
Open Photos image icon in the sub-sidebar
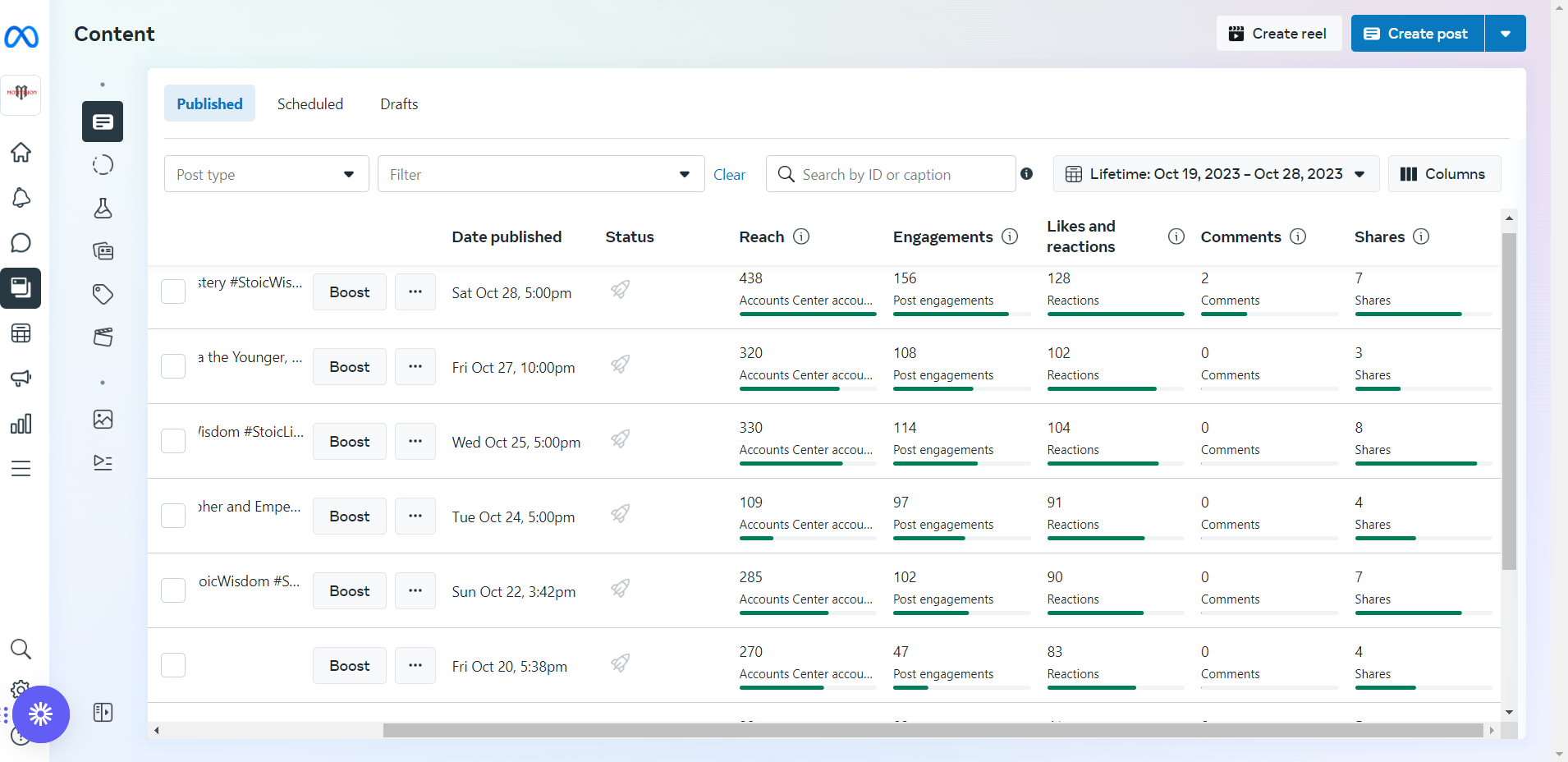click(x=103, y=420)
